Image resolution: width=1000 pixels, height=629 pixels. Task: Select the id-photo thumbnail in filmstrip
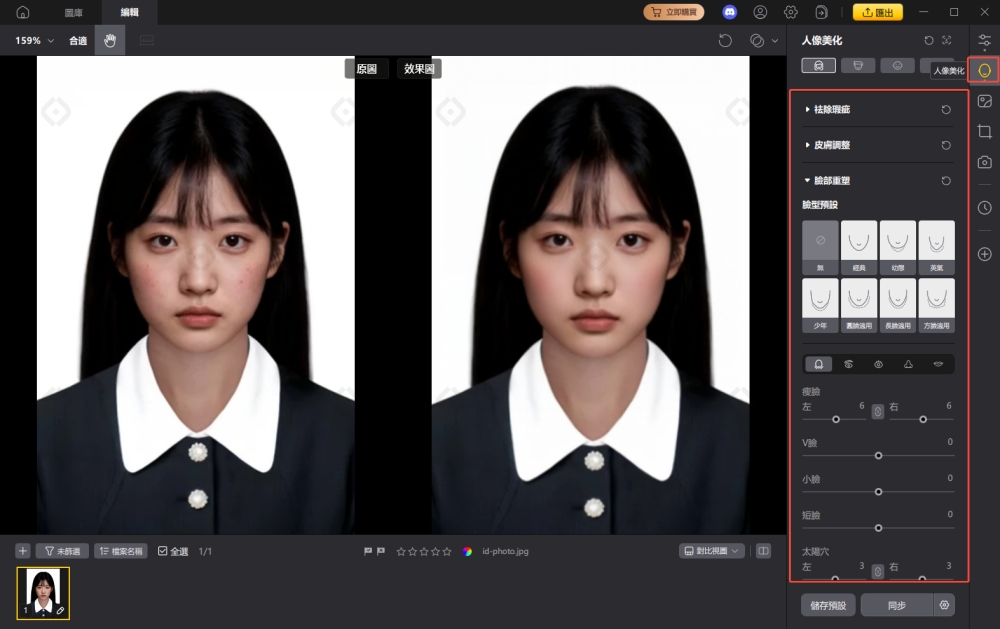point(43,592)
